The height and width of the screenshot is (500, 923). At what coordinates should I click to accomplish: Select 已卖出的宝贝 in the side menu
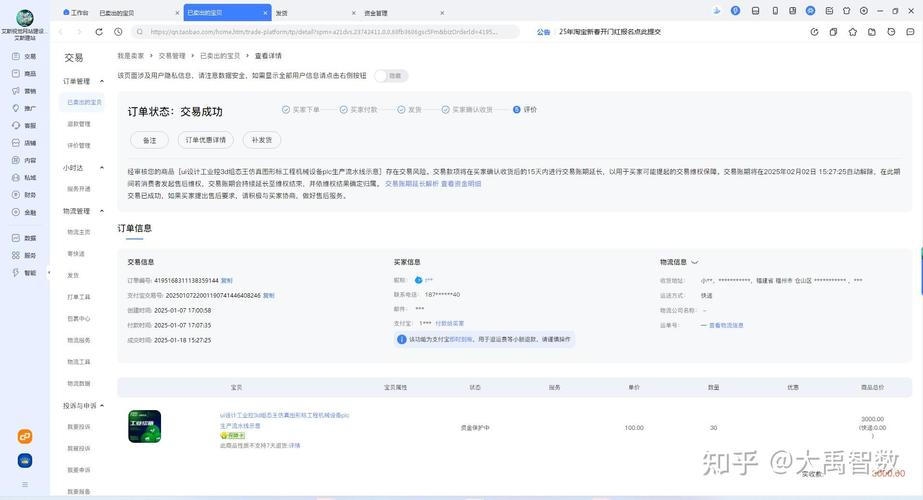click(84, 102)
